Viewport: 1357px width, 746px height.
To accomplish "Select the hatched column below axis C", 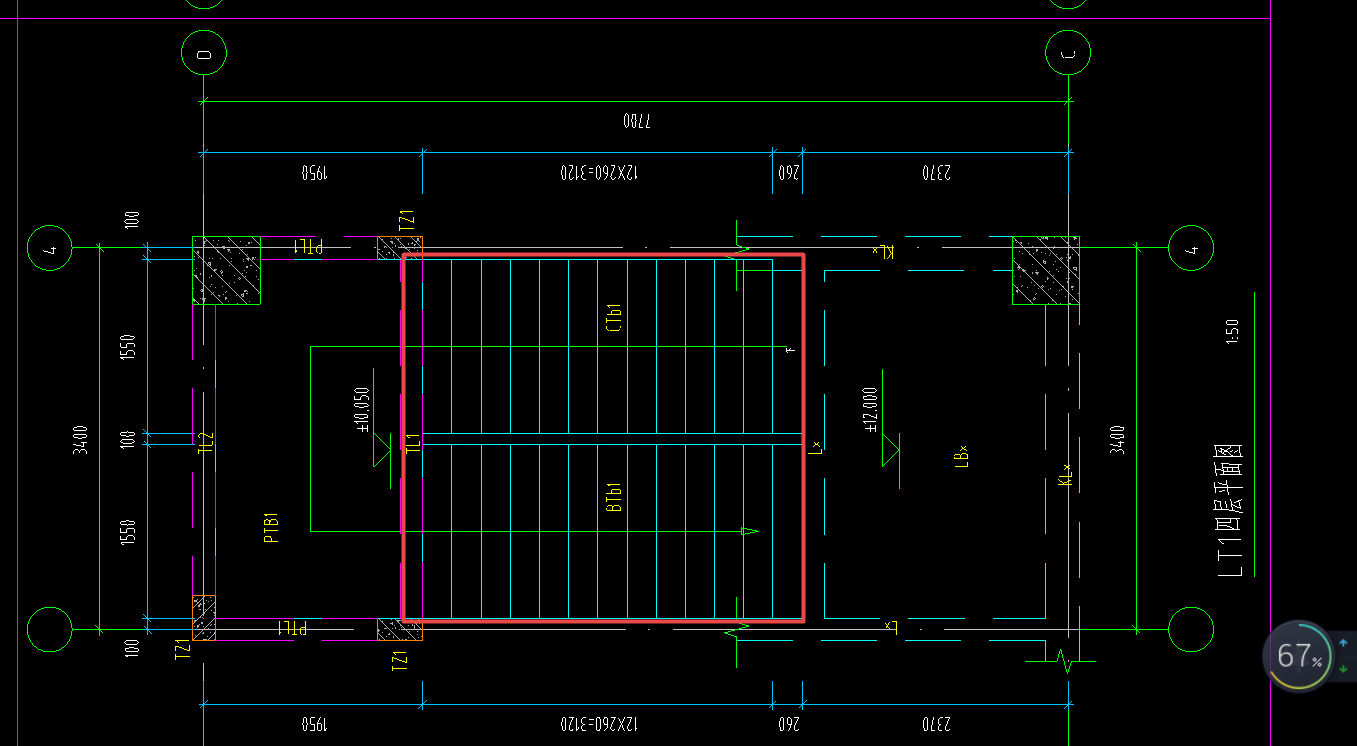I will click(1046, 270).
